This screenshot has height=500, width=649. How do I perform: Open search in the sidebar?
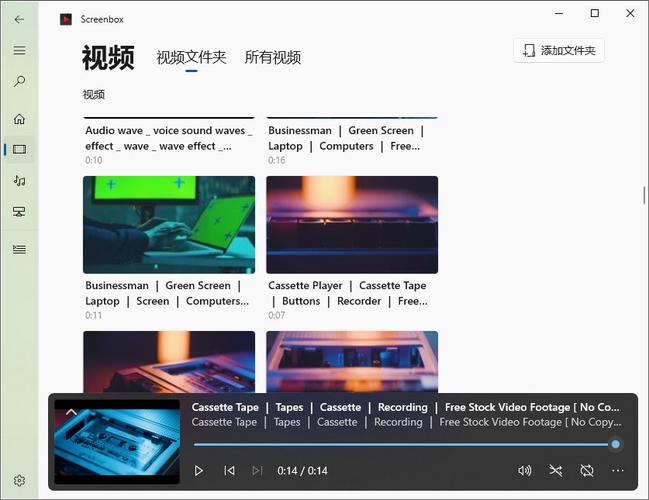[19, 81]
